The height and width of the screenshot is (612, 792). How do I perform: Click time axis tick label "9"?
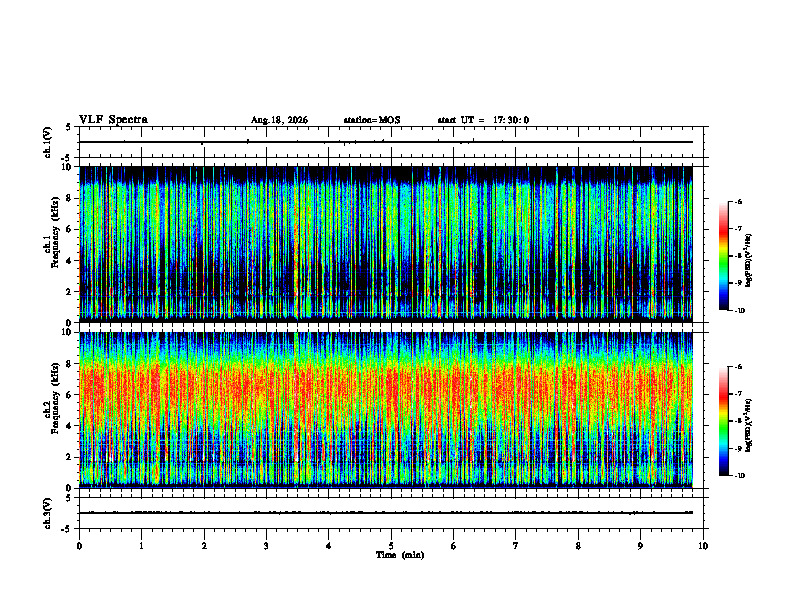click(x=640, y=546)
